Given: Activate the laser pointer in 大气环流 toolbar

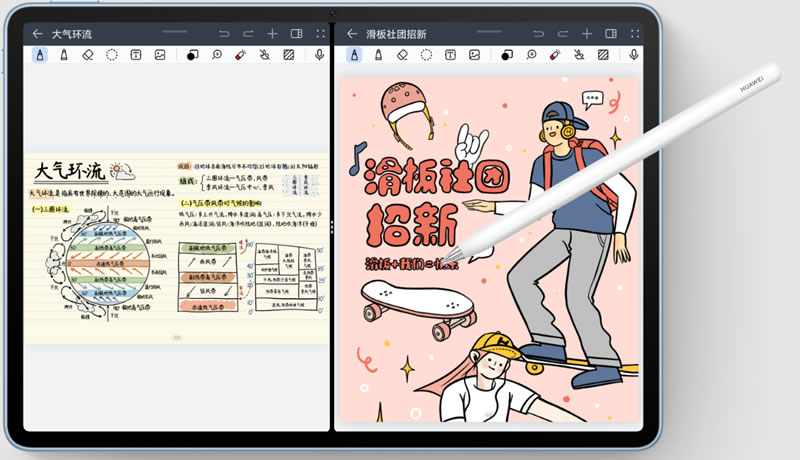Looking at the screenshot, I should click(241, 55).
